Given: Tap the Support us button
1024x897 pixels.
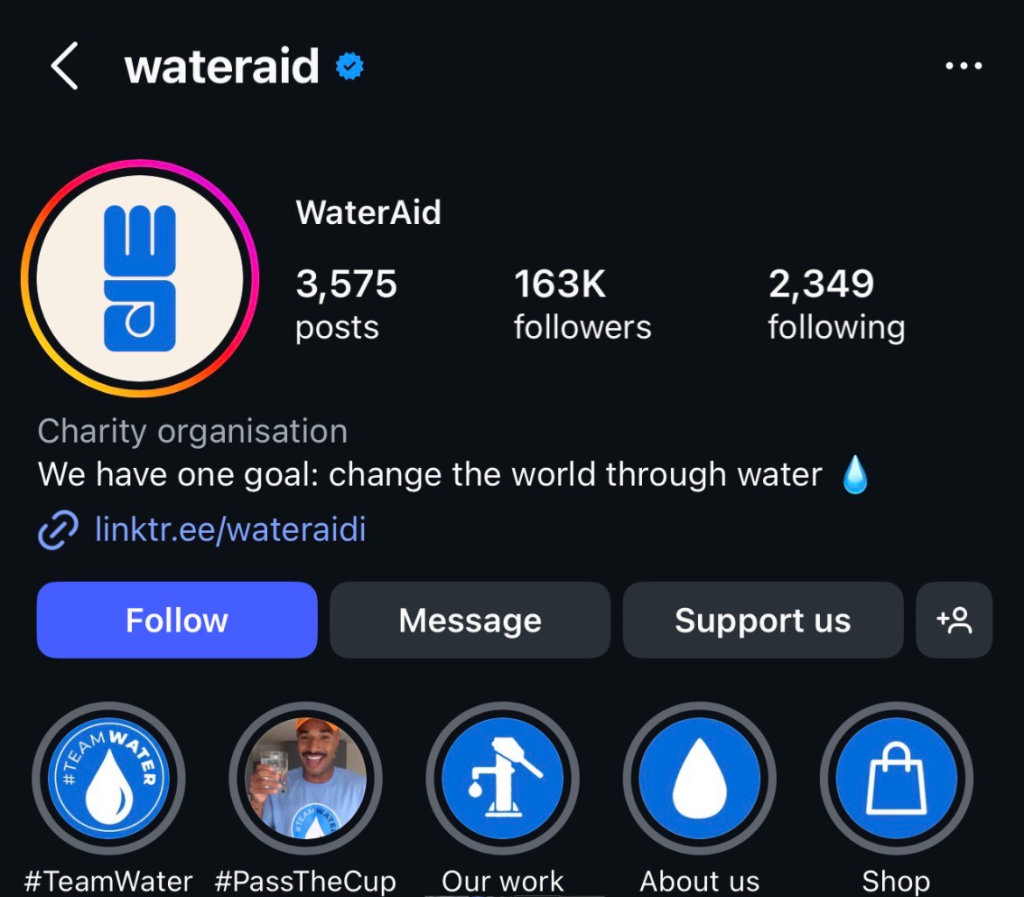Looking at the screenshot, I should coord(762,620).
